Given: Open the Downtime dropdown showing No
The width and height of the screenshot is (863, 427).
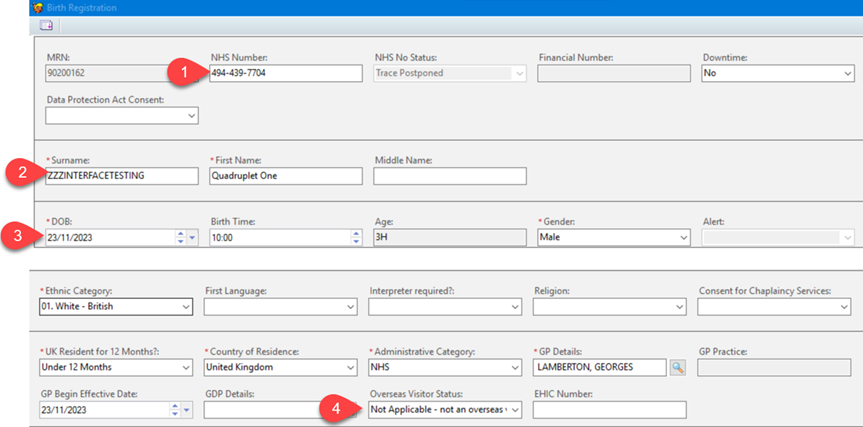Looking at the screenshot, I should [x=847, y=74].
